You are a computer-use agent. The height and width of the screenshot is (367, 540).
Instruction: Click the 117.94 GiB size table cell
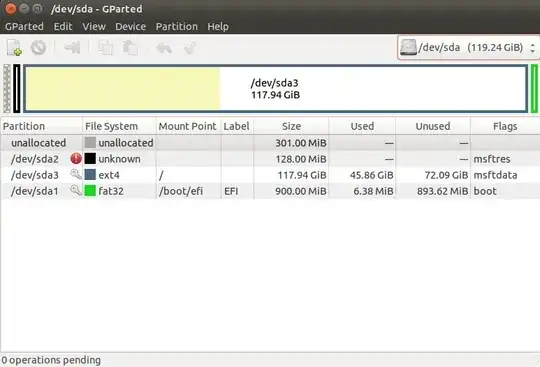pyautogui.click(x=302, y=175)
